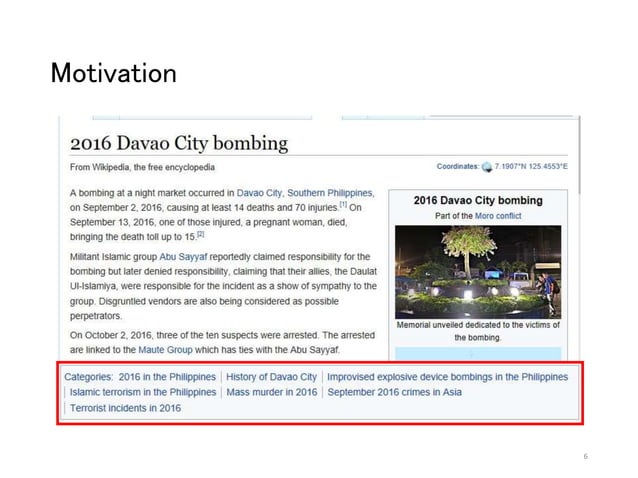The width and height of the screenshot is (638, 478).
Task: Open the 7.1907°N 125.4553°E coordinates link
Action: click(531, 166)
